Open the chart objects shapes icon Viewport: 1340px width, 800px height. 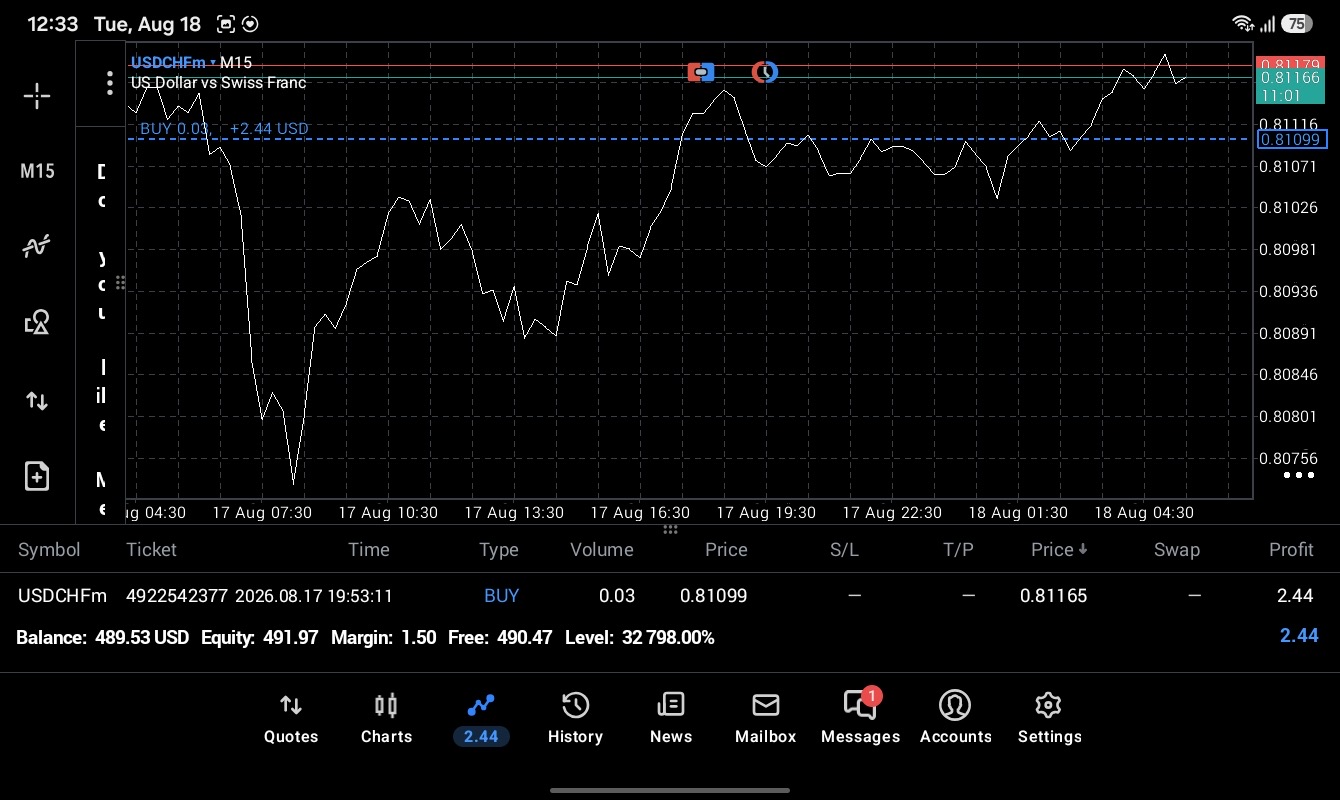click(x=37, y=322)
